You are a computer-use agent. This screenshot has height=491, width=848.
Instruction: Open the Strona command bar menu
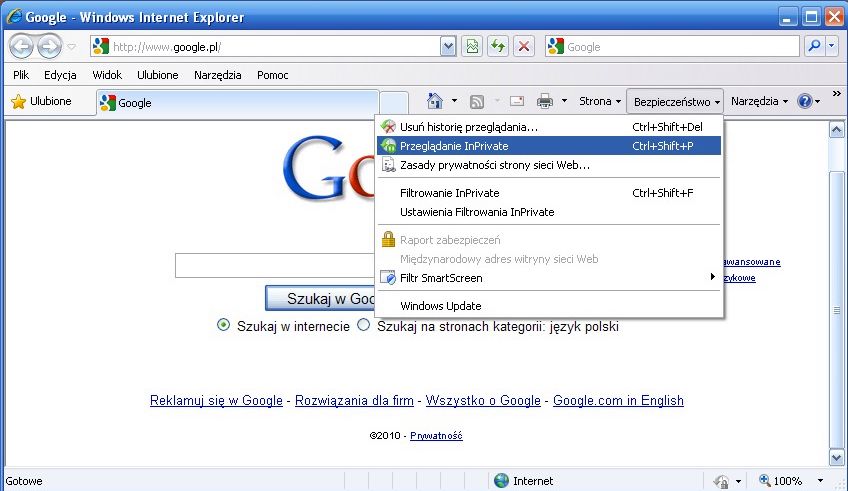[x=600, y=101]
